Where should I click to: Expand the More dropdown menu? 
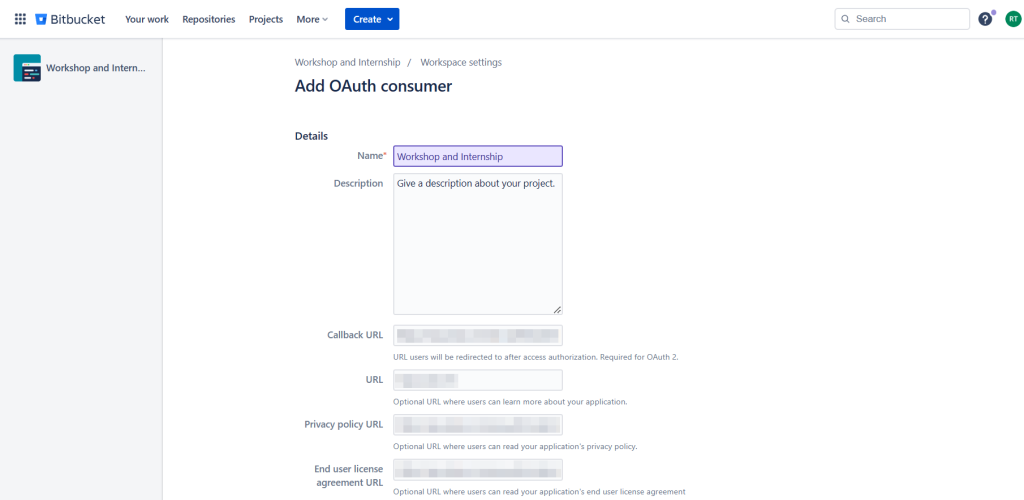tap(312, 19)
